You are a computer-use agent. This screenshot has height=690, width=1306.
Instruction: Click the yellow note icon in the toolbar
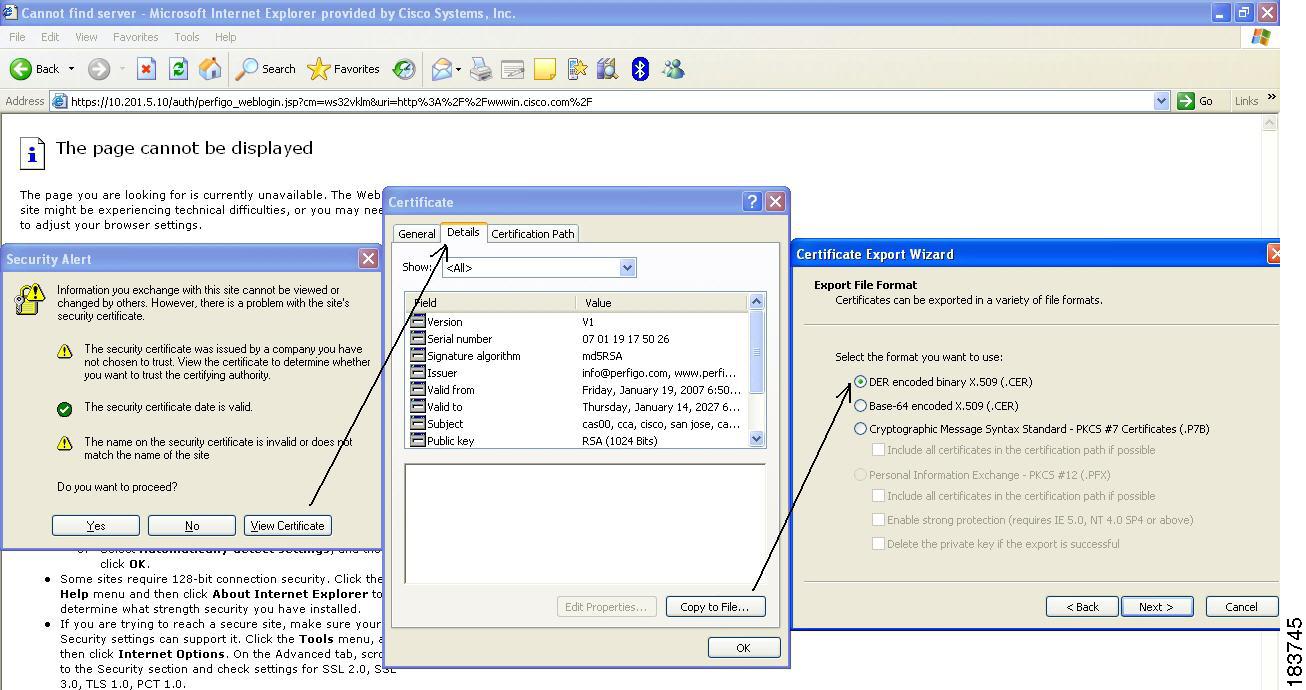[x=545, y=69]
